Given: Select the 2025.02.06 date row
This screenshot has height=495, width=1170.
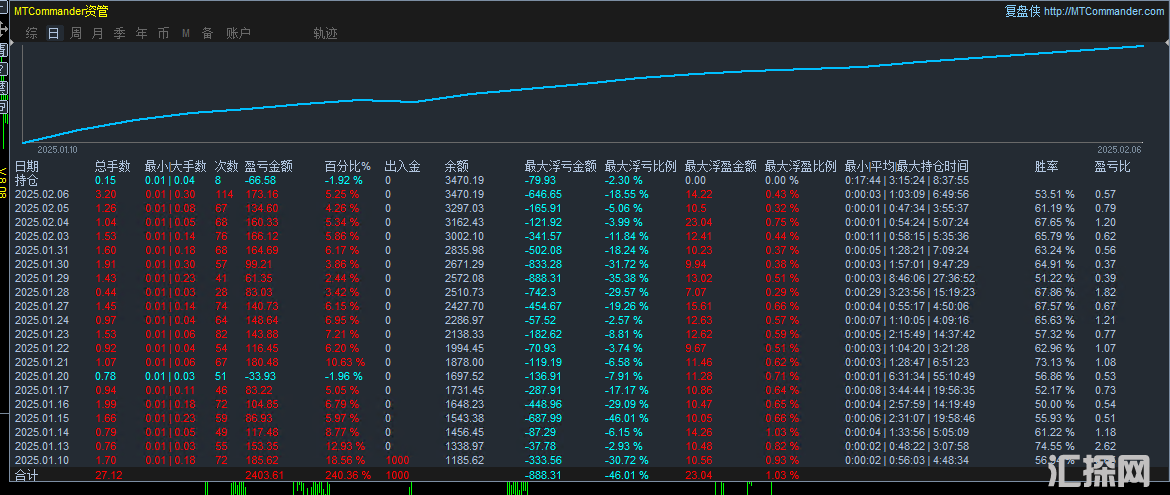Looking at the screenshot, I should tap(43, 193).
